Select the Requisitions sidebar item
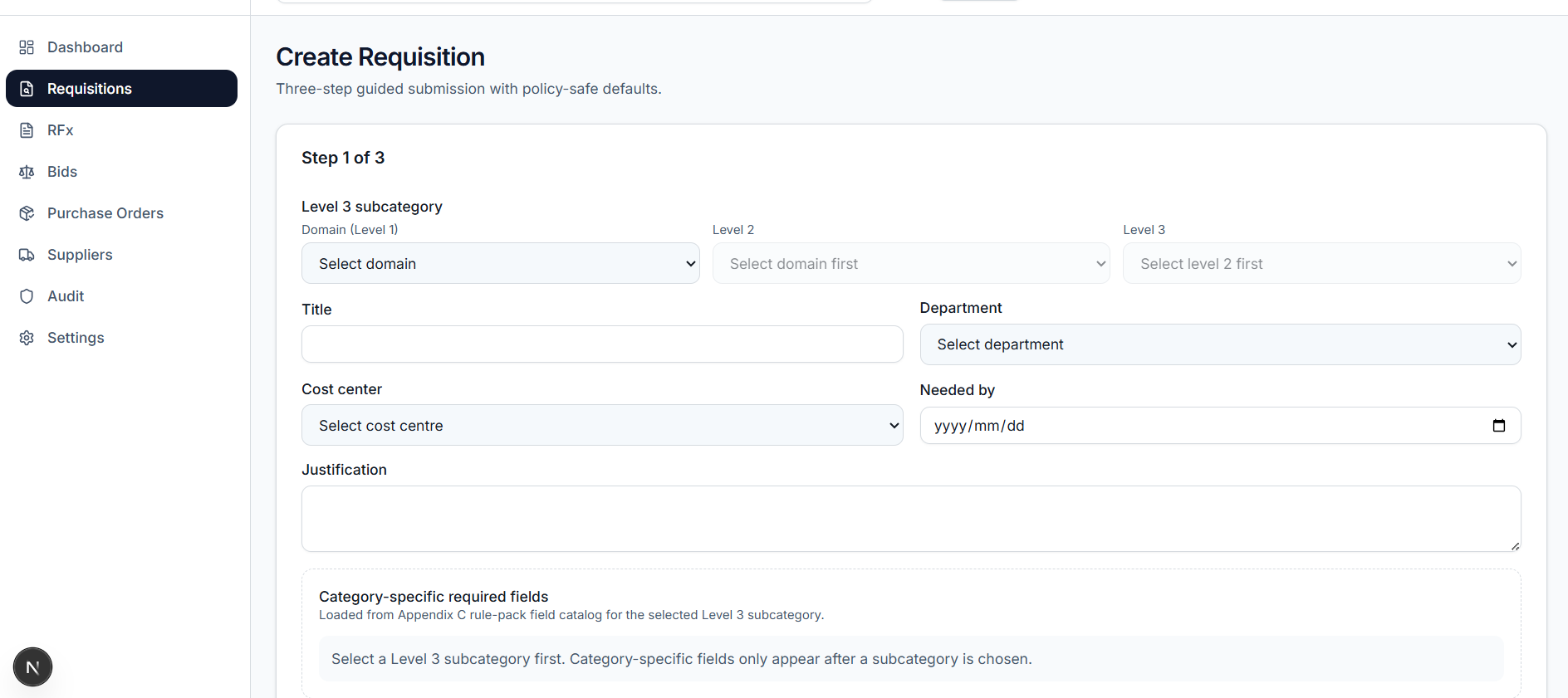 click(121, 89)
